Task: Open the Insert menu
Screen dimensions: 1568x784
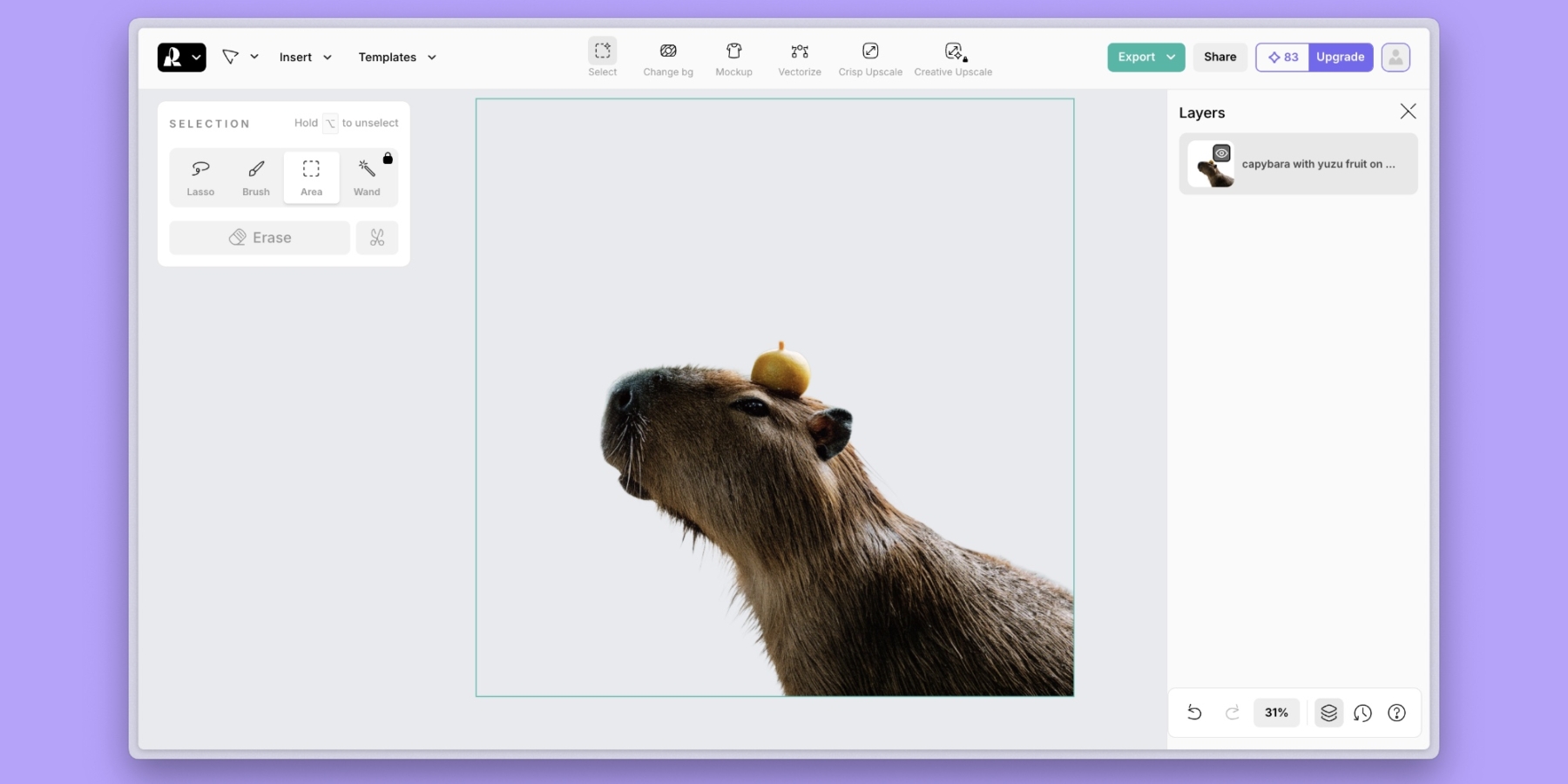Action: [x=305, y=57]
